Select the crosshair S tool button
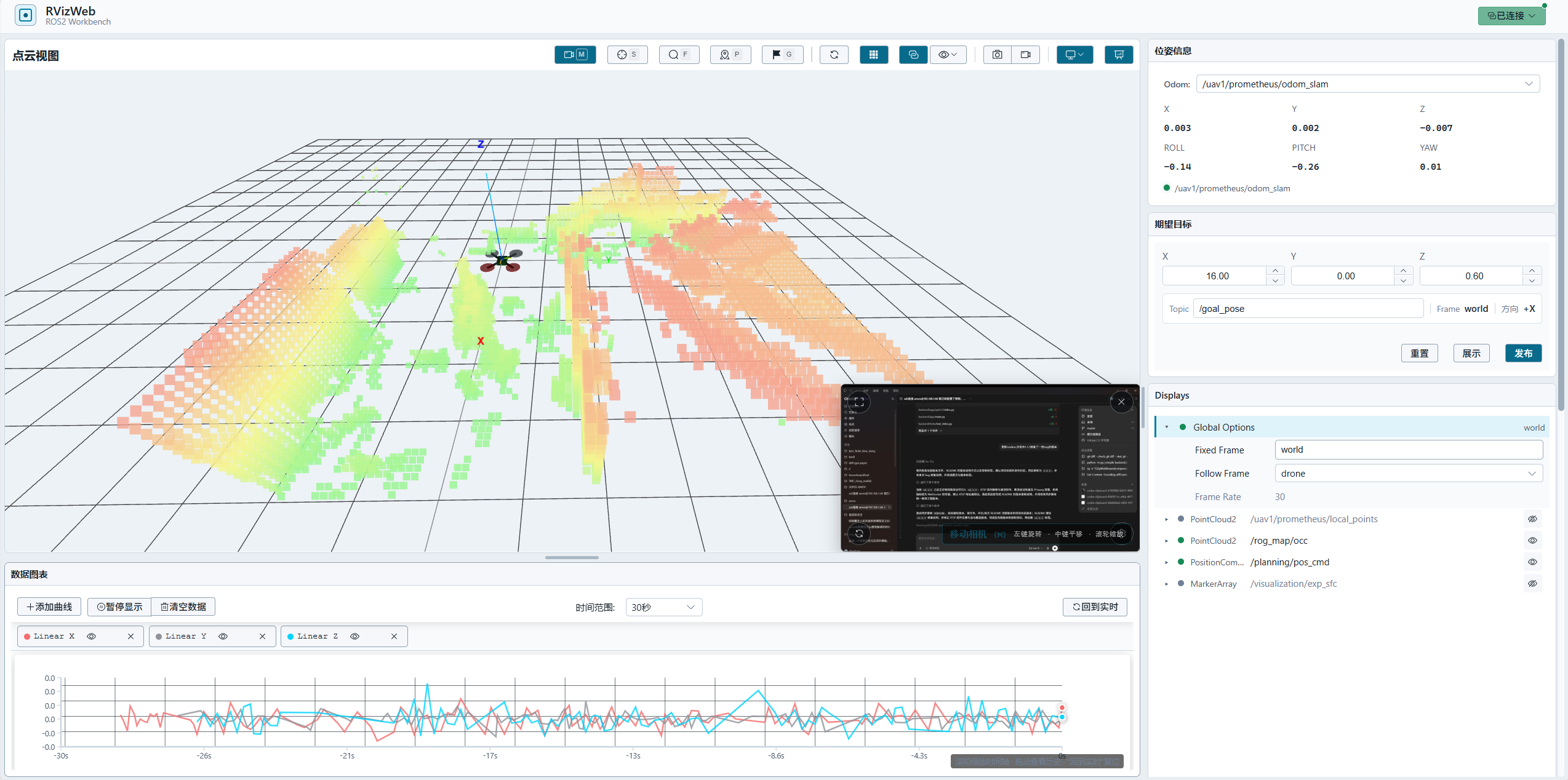 pos(627,55)
